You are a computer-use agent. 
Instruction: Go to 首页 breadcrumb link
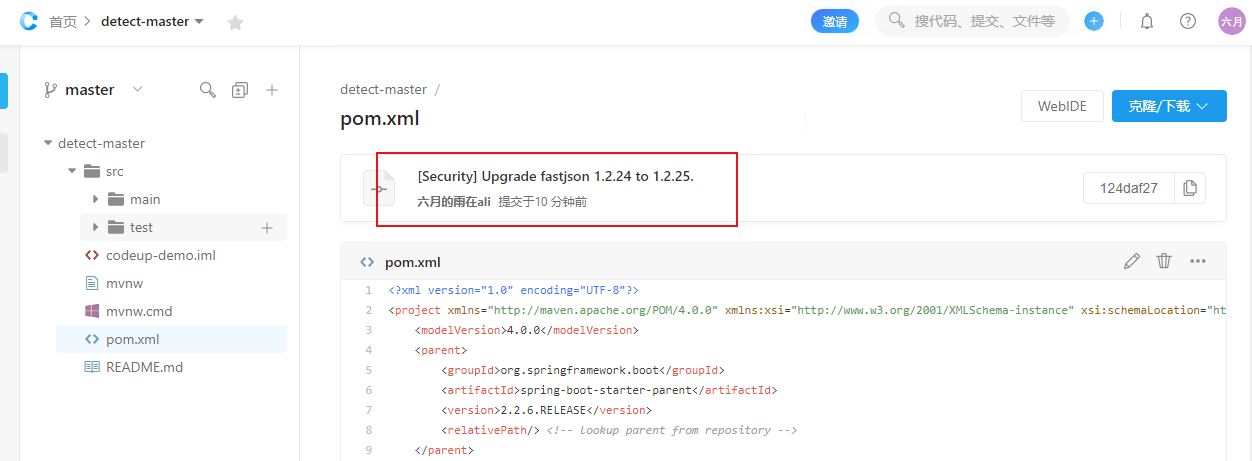pos(62,21)
